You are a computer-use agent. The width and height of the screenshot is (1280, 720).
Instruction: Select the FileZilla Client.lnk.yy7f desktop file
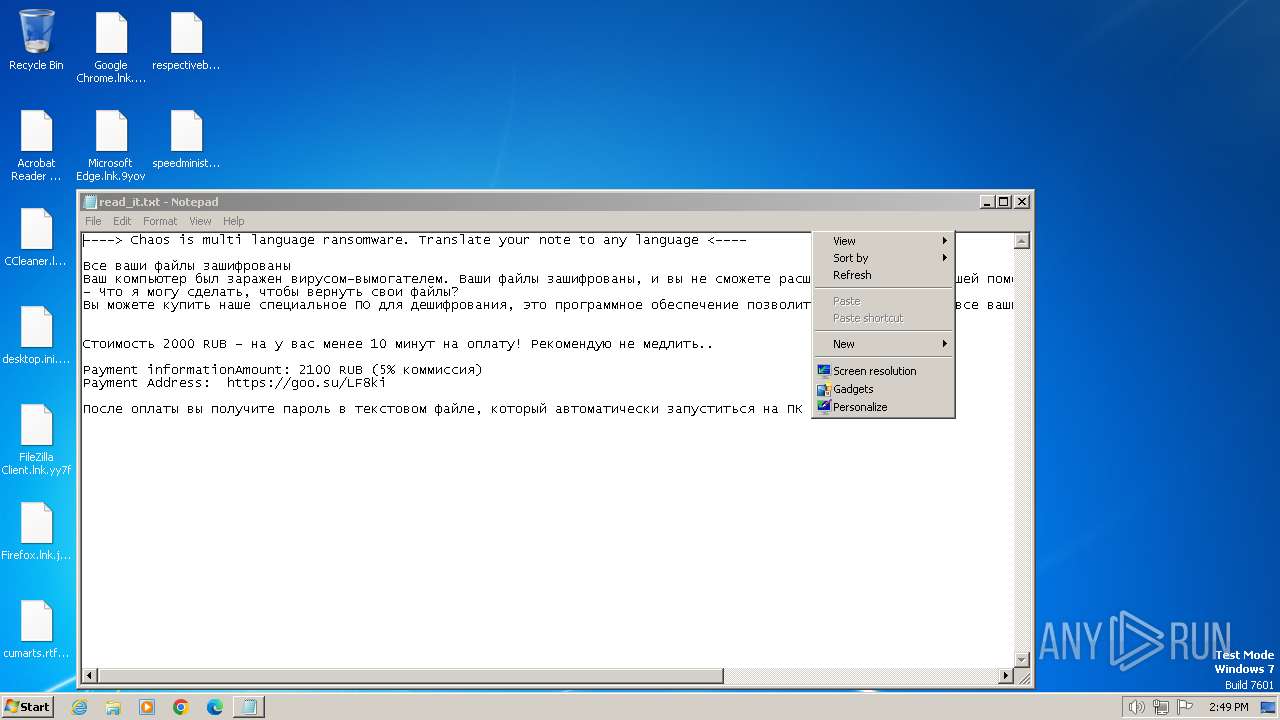(x=36, y=439)
